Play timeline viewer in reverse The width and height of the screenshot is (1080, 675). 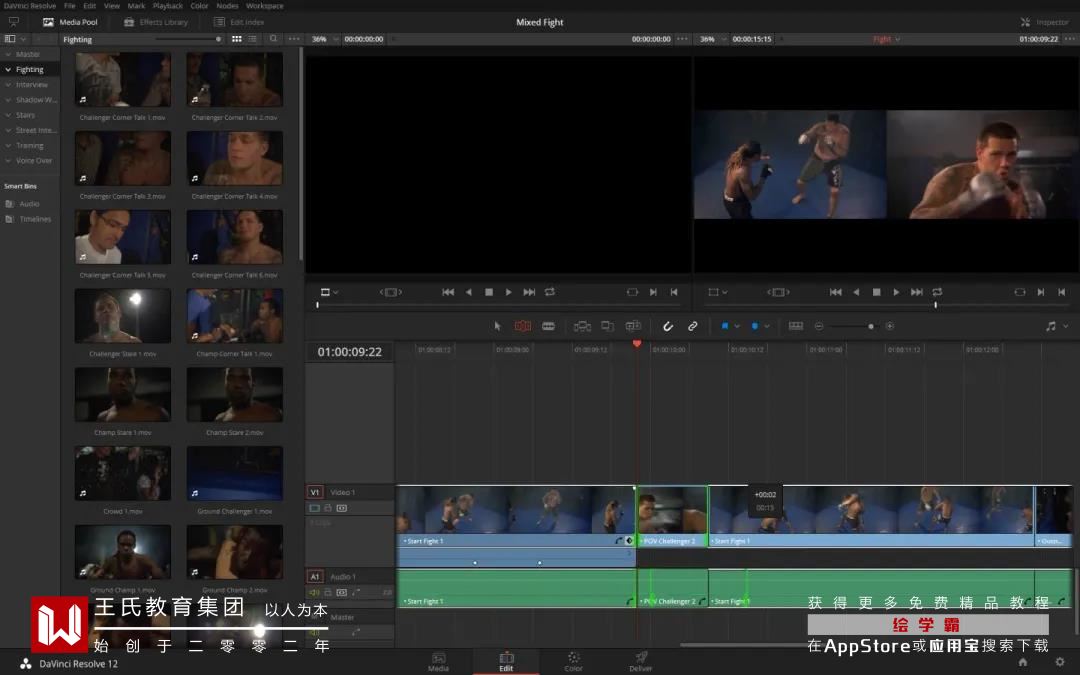[856, 292]
